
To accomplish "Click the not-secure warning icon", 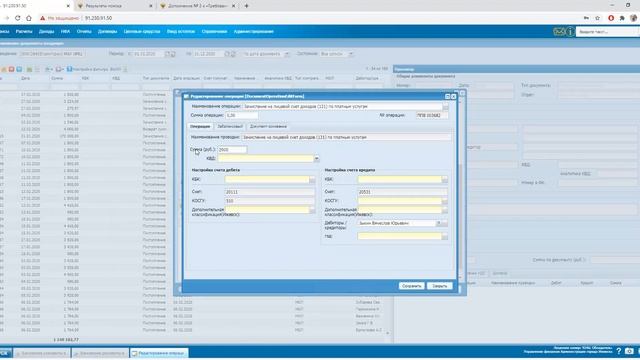I will (42, 18).
